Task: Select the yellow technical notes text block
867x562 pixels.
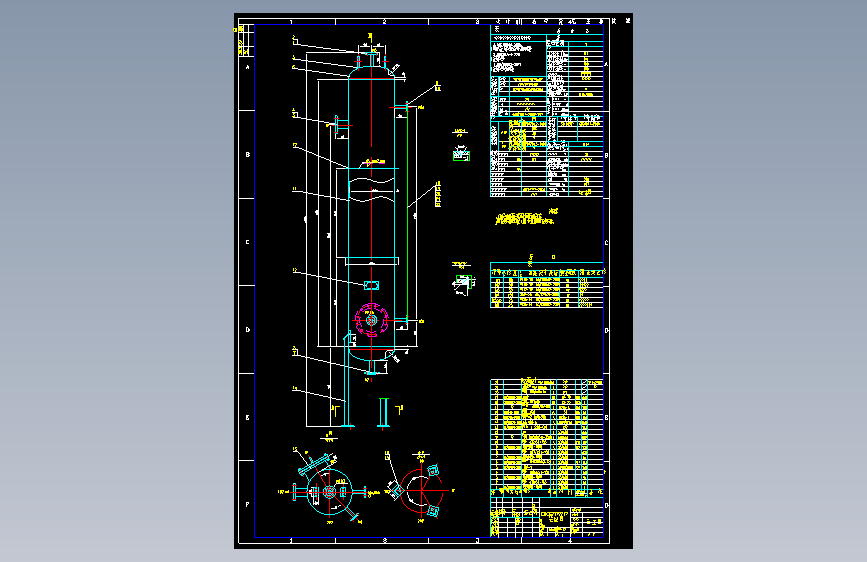Action: 525,218
